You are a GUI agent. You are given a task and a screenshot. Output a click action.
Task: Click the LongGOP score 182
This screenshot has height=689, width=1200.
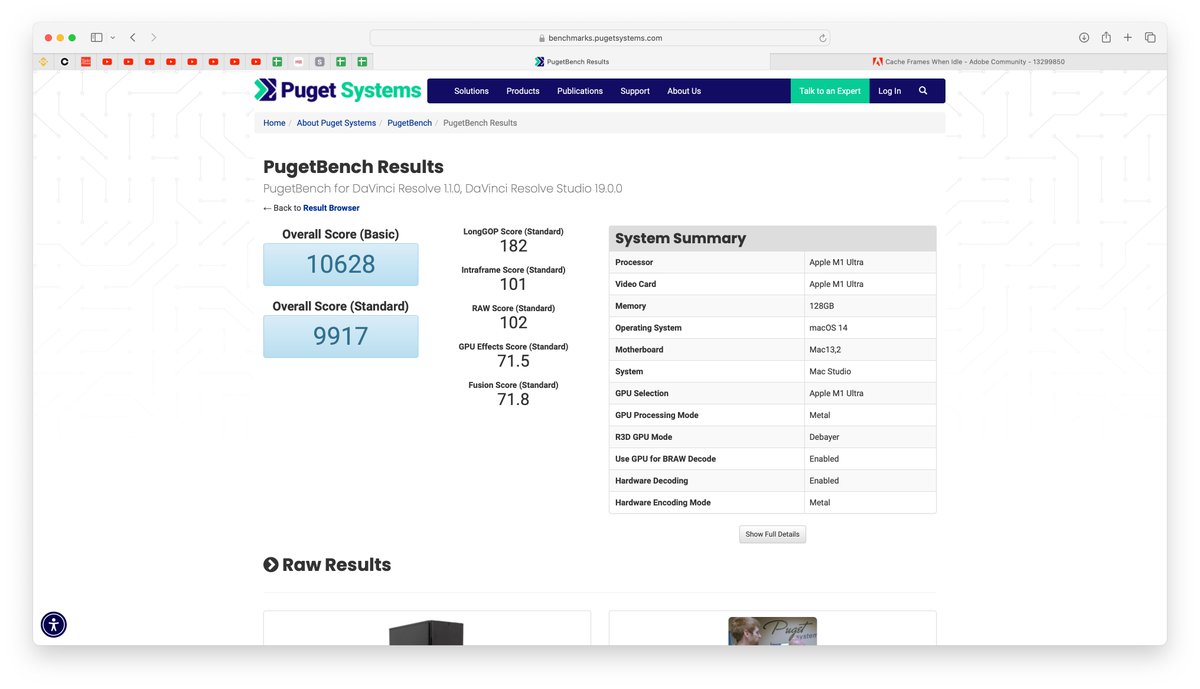pos(513,246)
